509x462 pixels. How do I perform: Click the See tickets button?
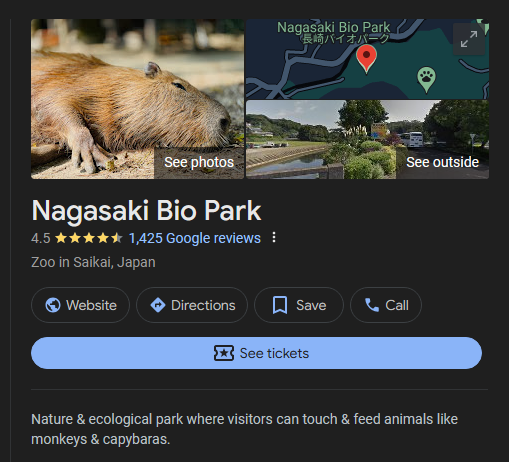point(256,353)
